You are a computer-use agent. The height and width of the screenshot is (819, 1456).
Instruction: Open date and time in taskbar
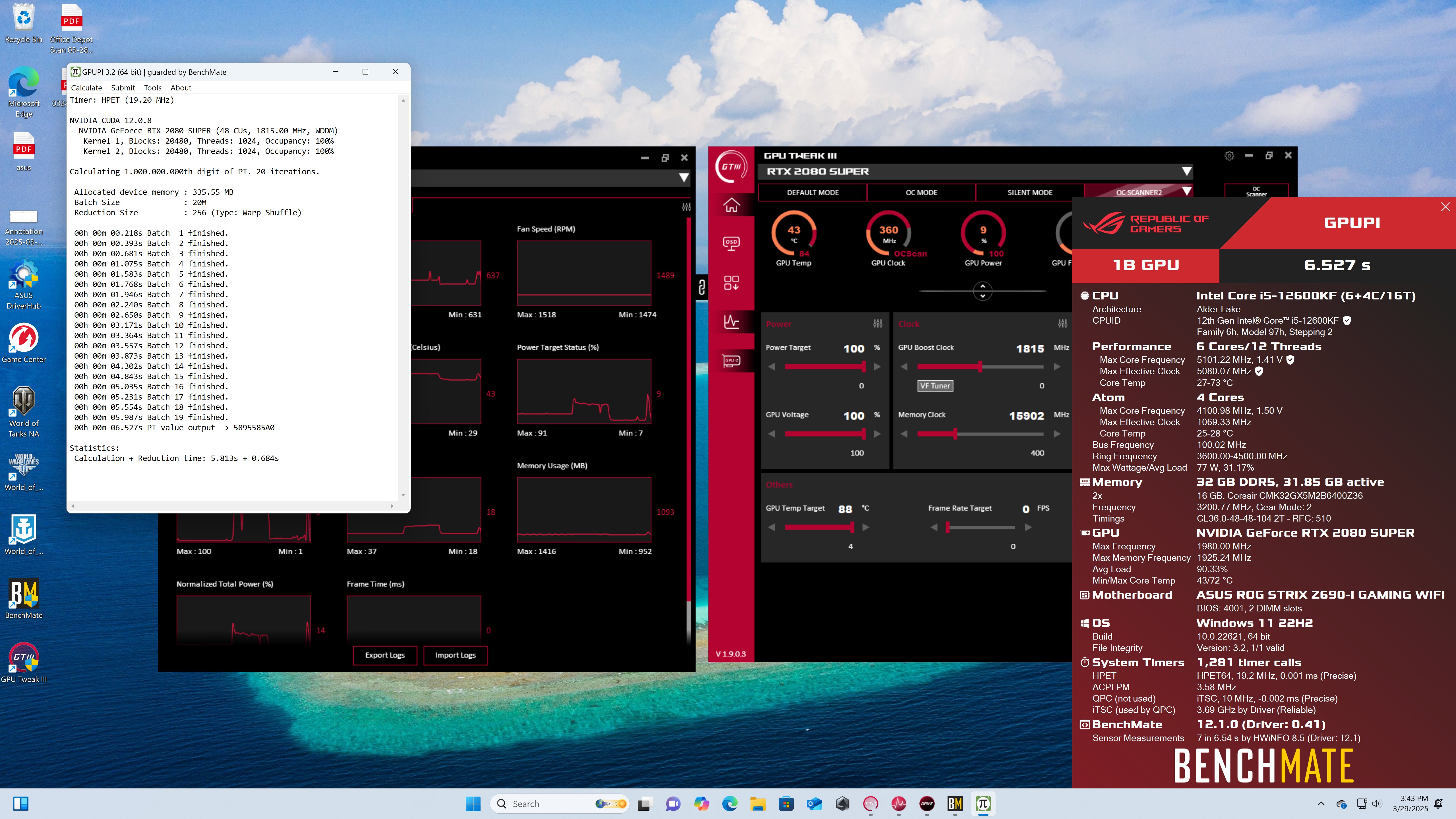[x=1410, y=803]
